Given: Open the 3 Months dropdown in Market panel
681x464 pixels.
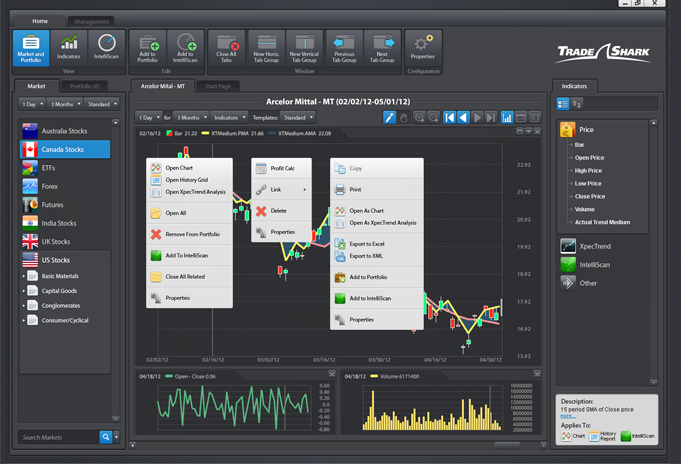Looking at the screenshot, I should pyautogui.click(x=65, y=104).
